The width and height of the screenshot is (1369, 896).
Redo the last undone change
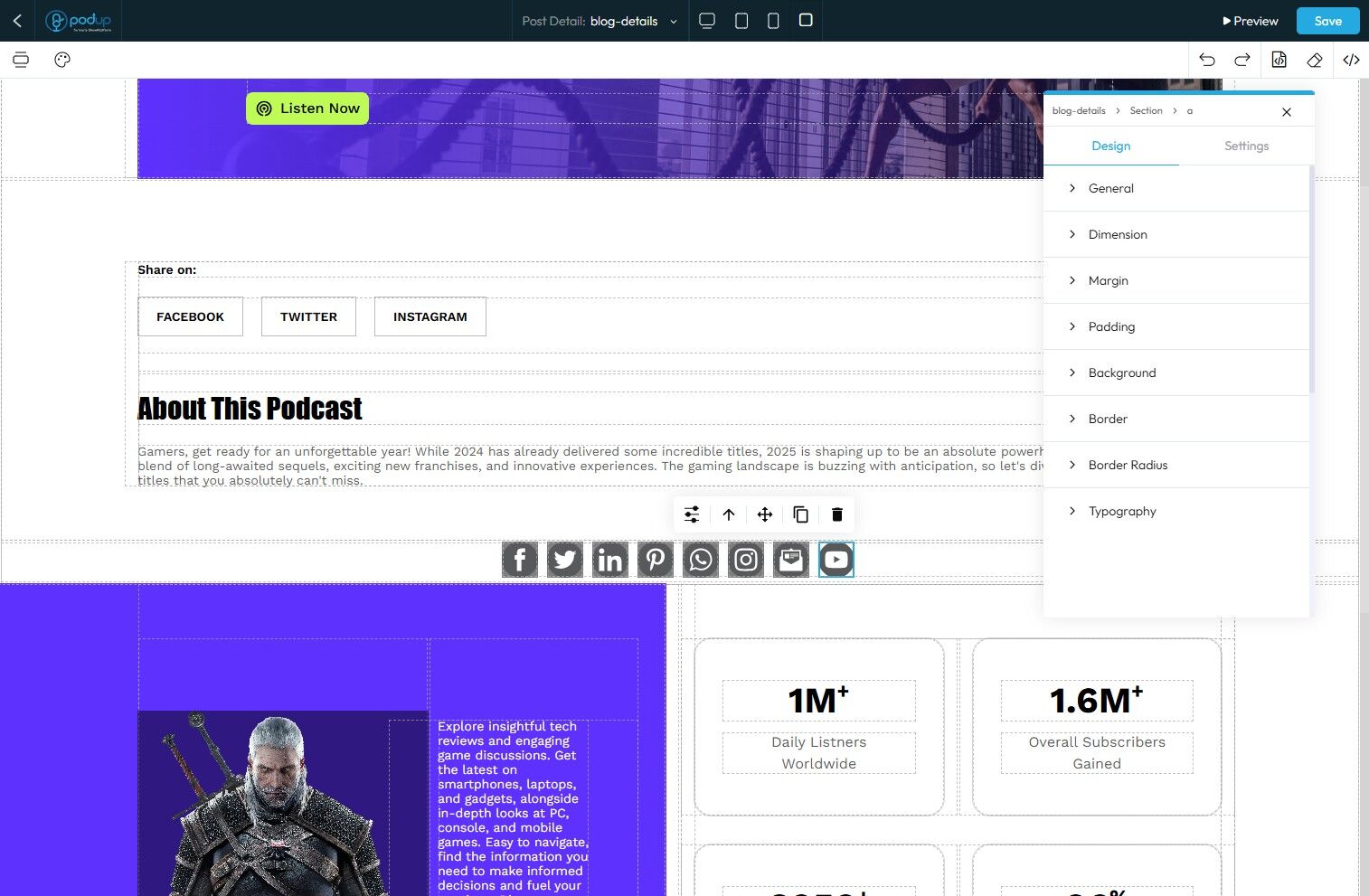click(1242, 60)
